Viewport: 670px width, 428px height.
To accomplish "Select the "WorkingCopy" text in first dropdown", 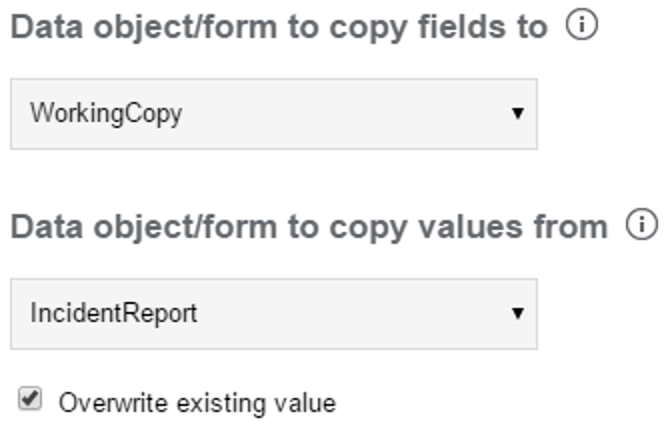I will point(106,113).
